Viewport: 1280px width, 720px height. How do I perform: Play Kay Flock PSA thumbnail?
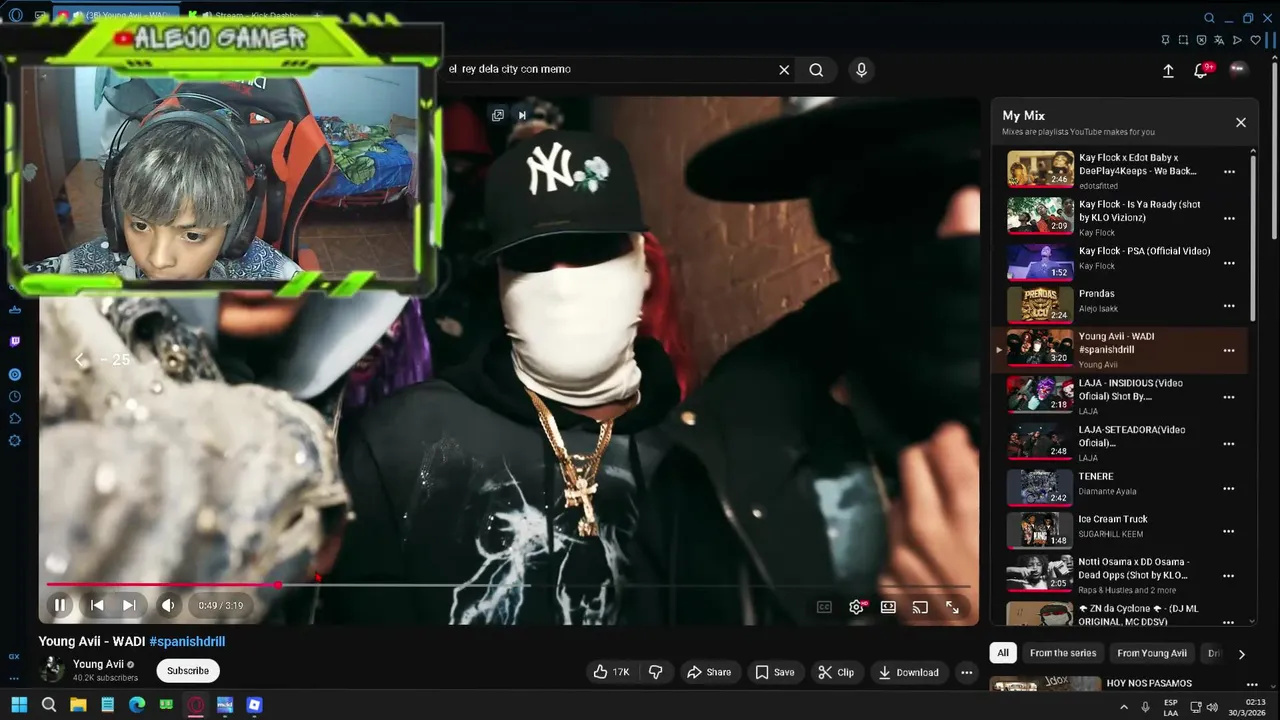point(1040,262)
